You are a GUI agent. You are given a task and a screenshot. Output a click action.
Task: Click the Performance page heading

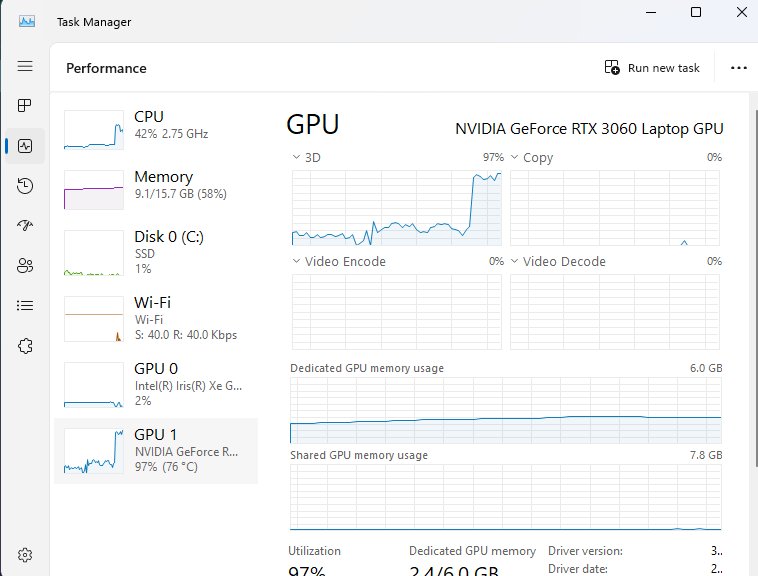(x=106, y=68)
